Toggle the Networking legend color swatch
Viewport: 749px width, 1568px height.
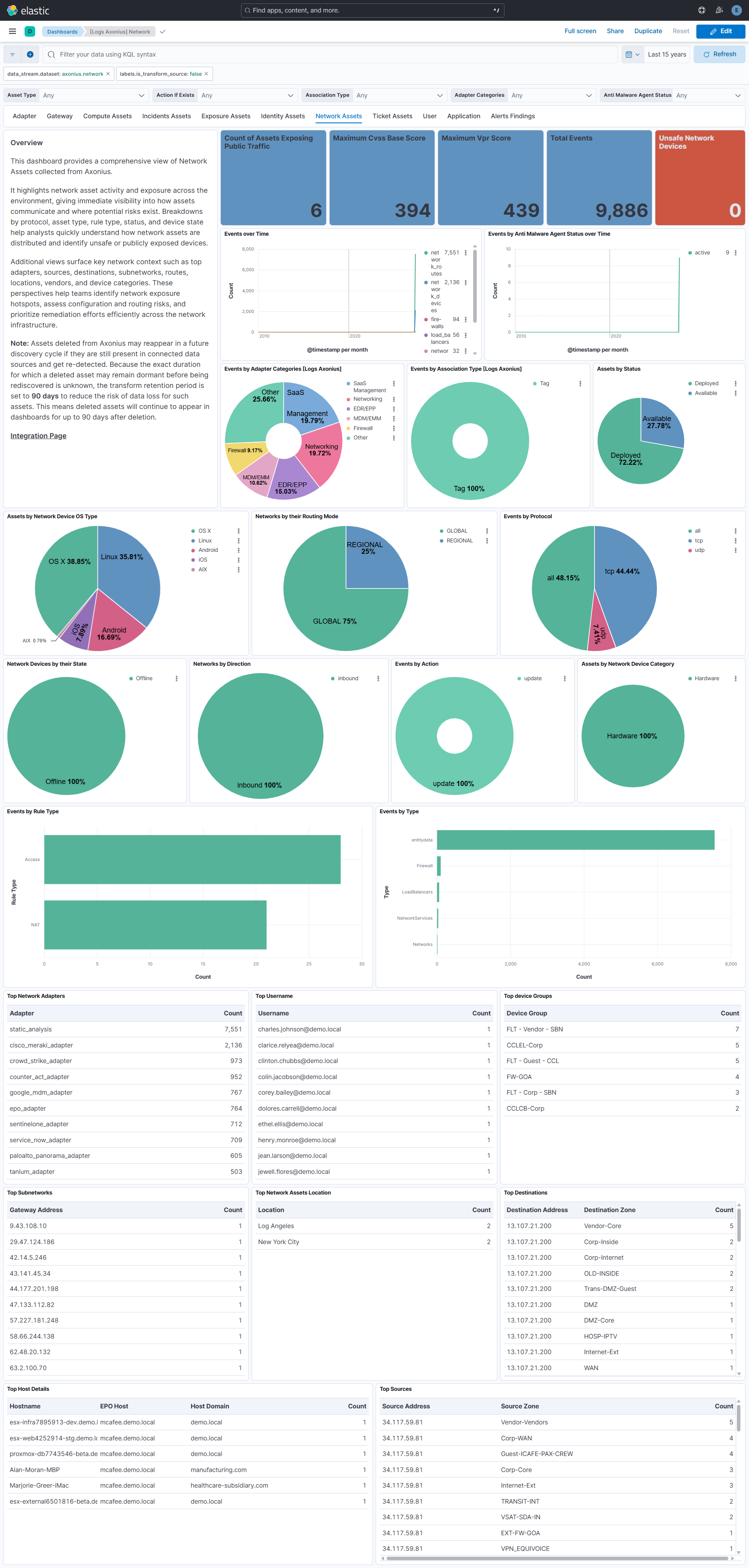tap(348, 399)
